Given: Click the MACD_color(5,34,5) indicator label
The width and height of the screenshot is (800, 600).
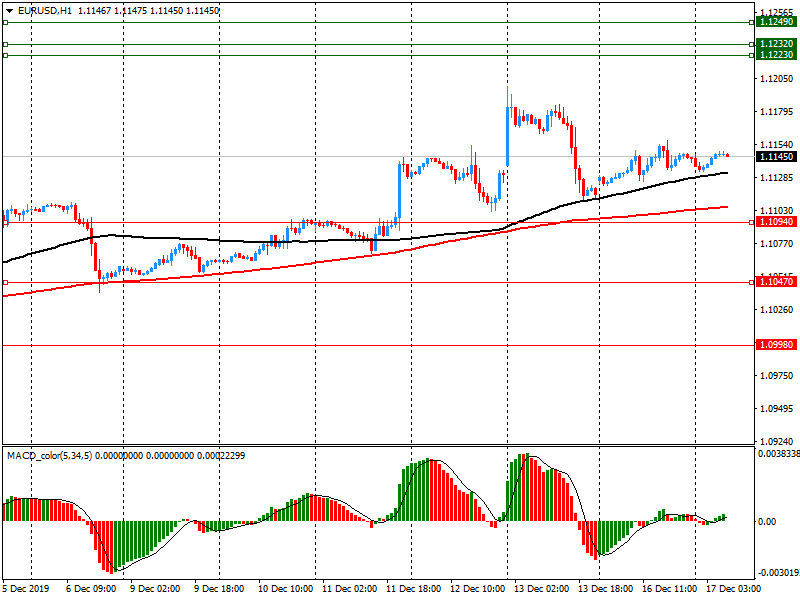Looking at the screenshot, I should (49, 455).
